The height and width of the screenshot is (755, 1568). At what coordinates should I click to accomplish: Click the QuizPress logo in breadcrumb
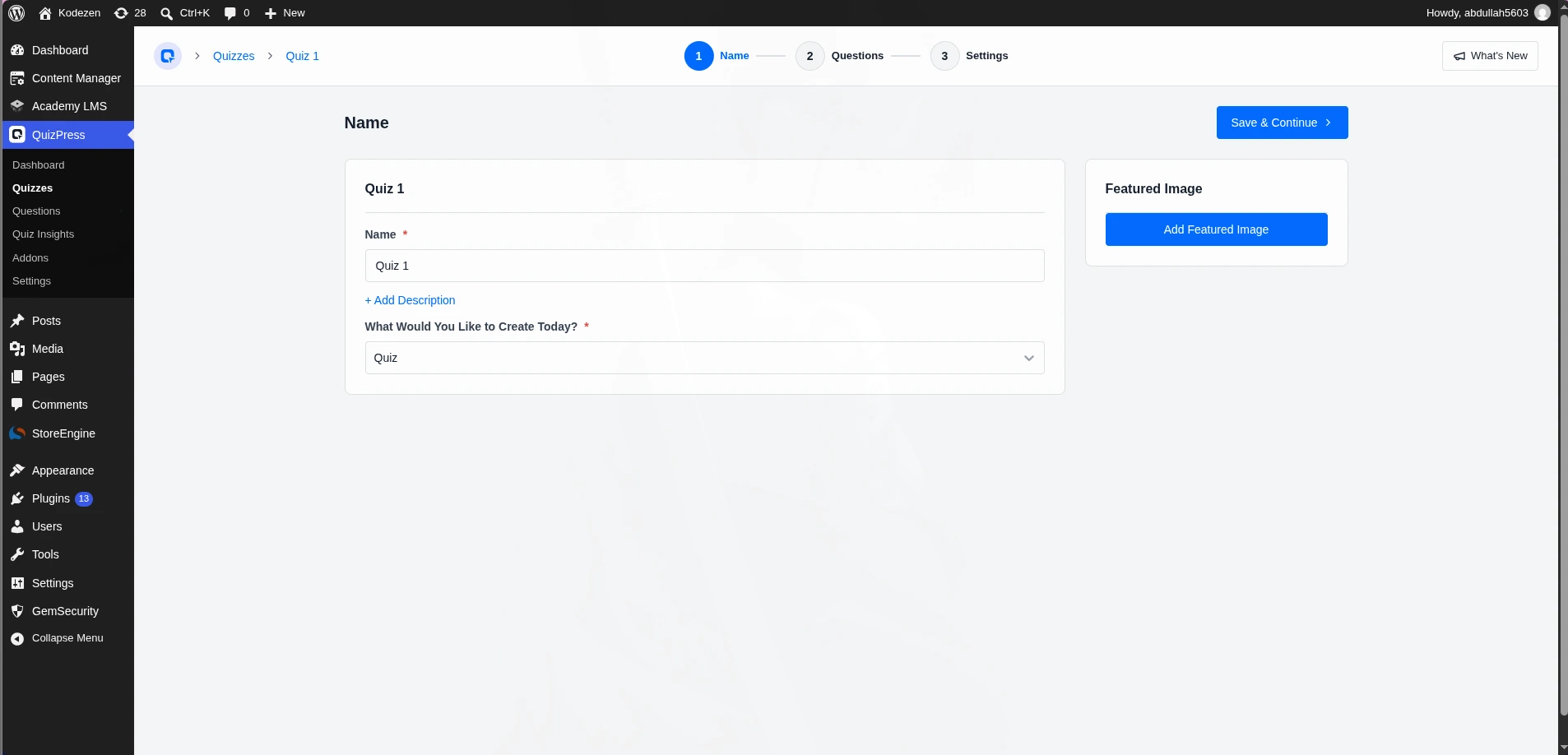pyautogui.click(x=168, y=56)
